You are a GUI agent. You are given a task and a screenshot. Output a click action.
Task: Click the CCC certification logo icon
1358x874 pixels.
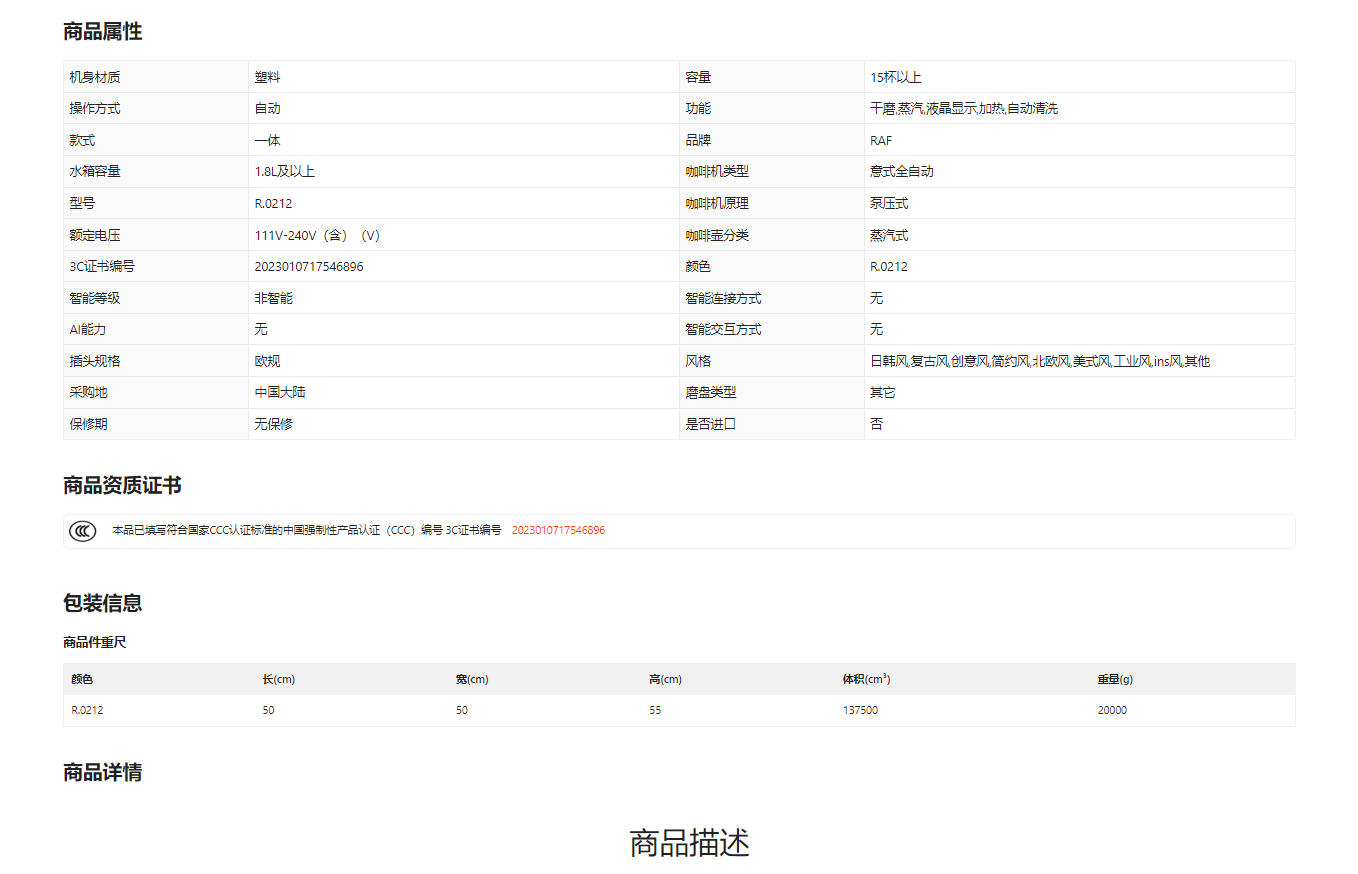(x=83, y=531)
